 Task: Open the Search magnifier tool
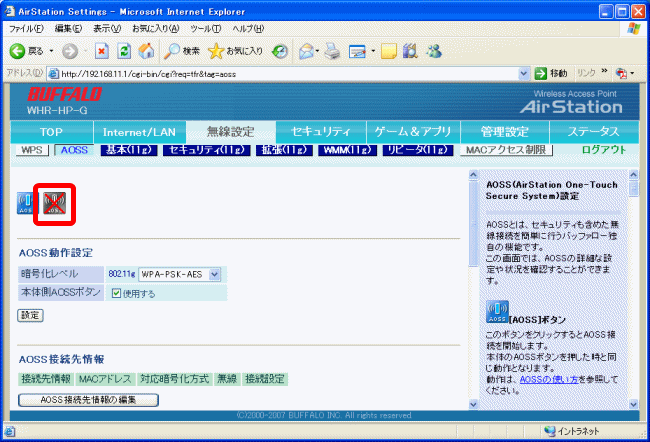pos(171,51)
